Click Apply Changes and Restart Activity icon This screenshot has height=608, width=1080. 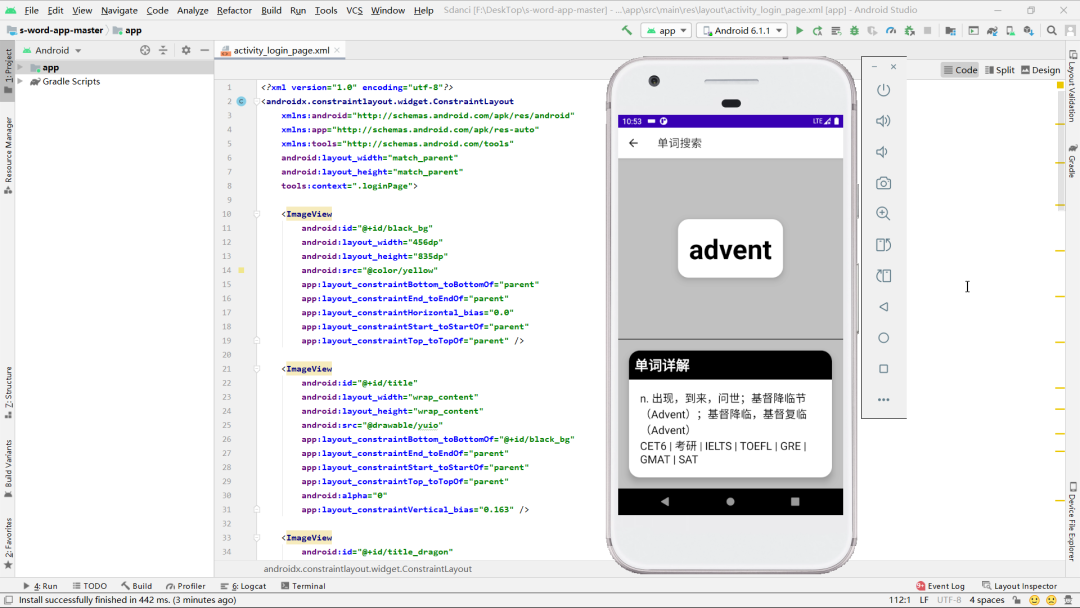click(x=818, y=30)
